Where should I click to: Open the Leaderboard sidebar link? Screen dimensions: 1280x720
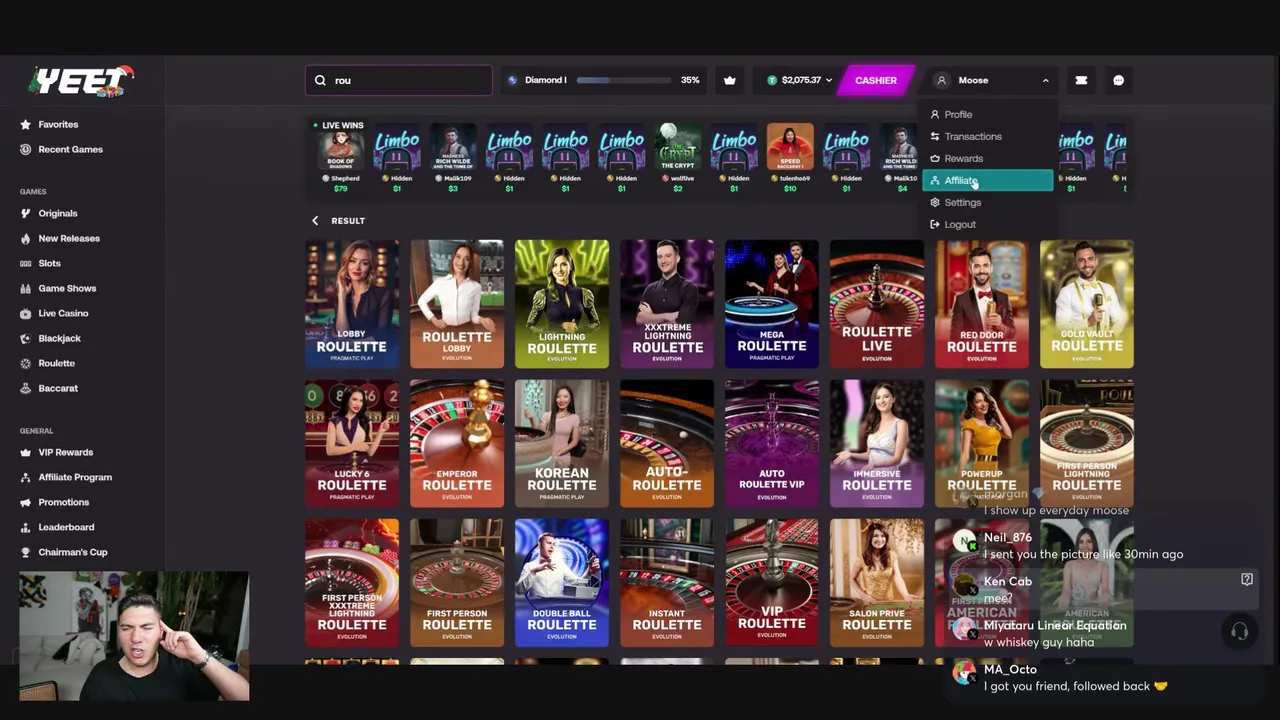pos(66,527)
